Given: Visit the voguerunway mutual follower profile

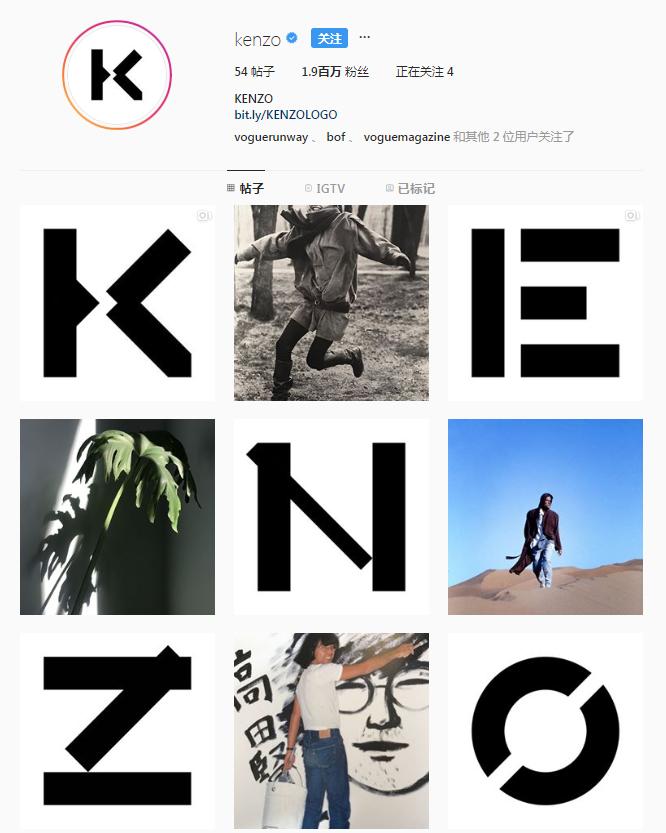Looking at the screenshot, I should point(271,137).
